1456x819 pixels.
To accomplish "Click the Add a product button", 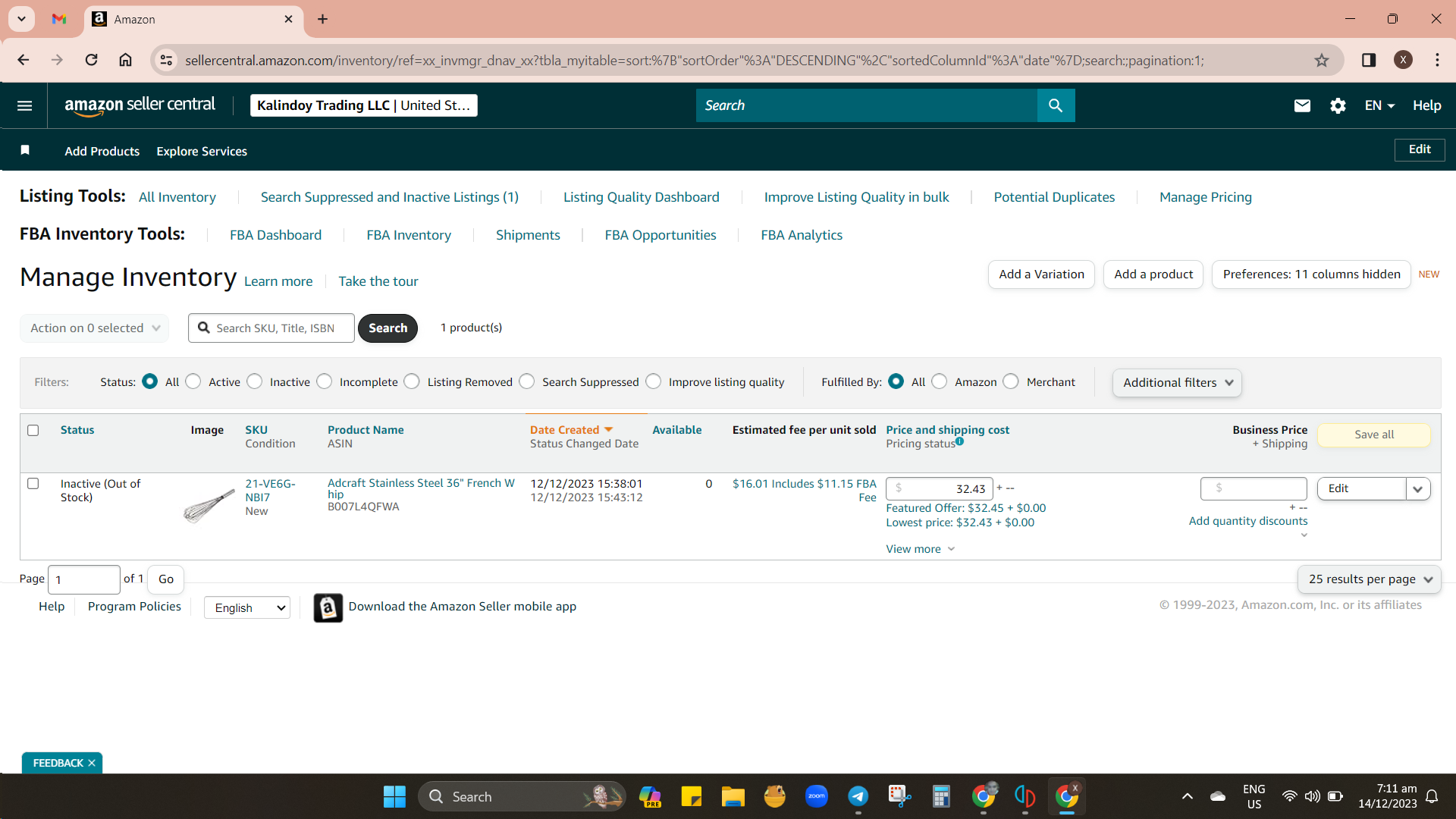I will point(1153,275).
